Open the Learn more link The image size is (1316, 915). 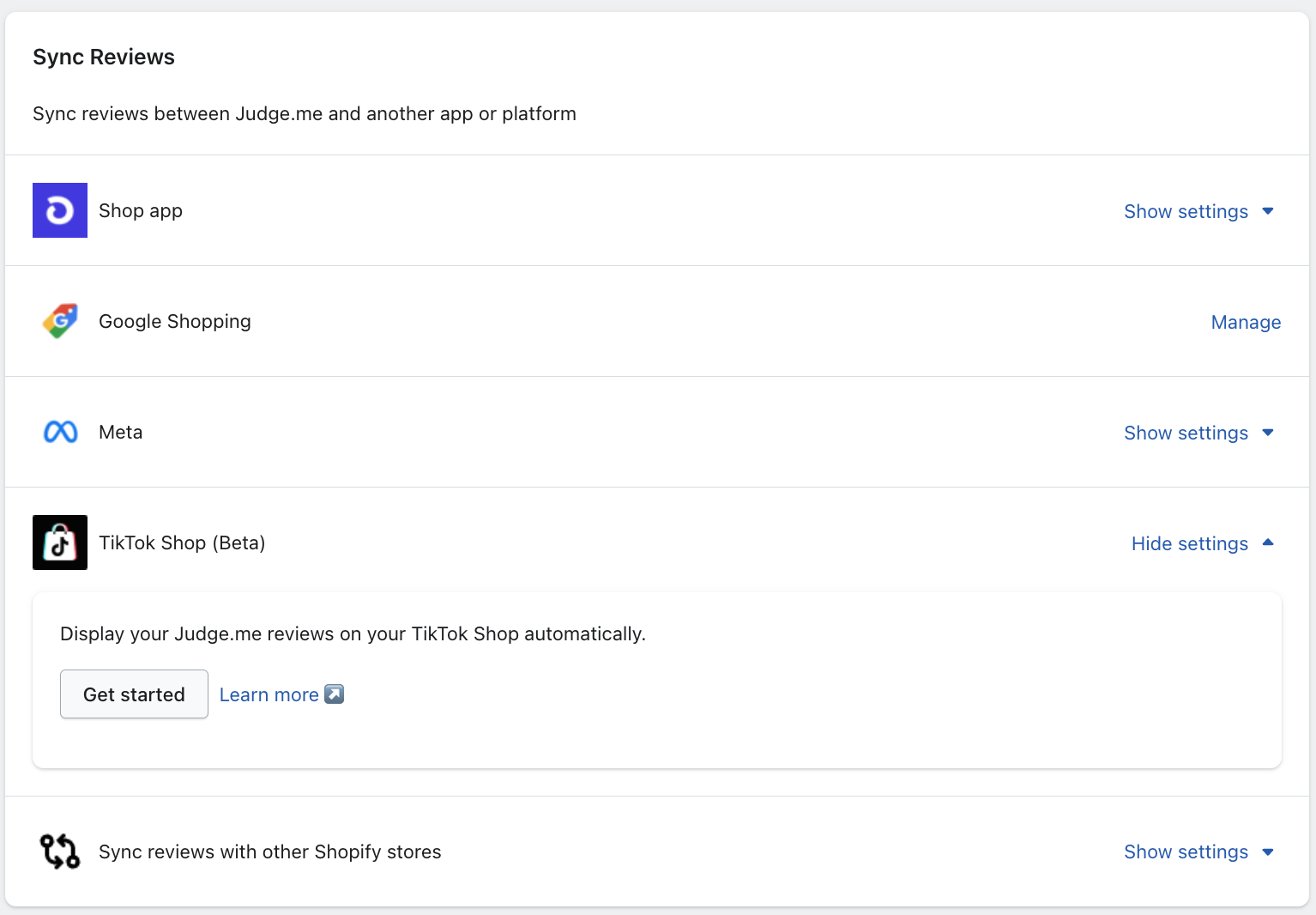(269, 694)
